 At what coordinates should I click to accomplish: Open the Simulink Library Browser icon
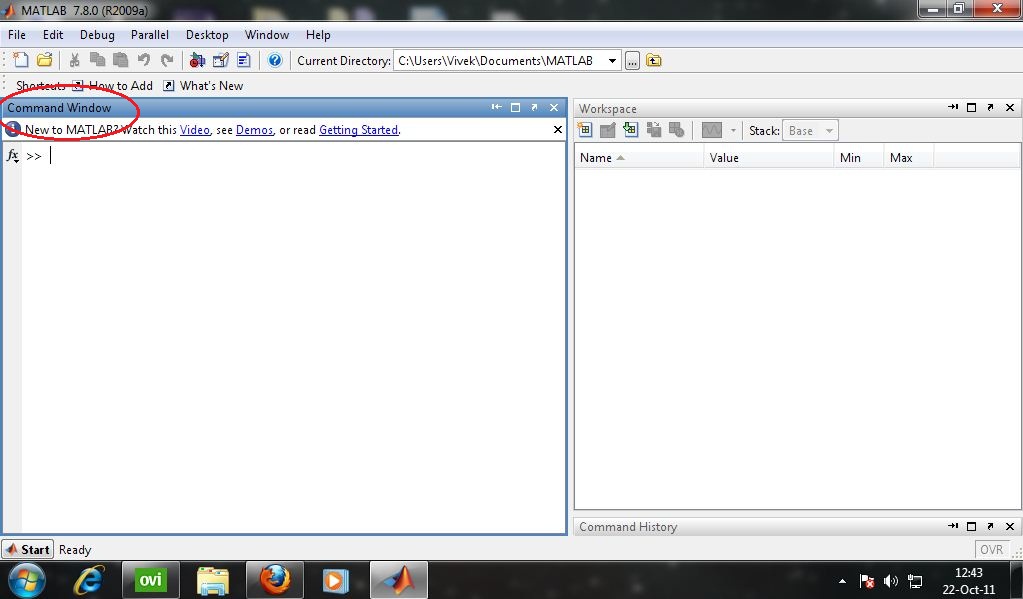(x=196, y=60)
